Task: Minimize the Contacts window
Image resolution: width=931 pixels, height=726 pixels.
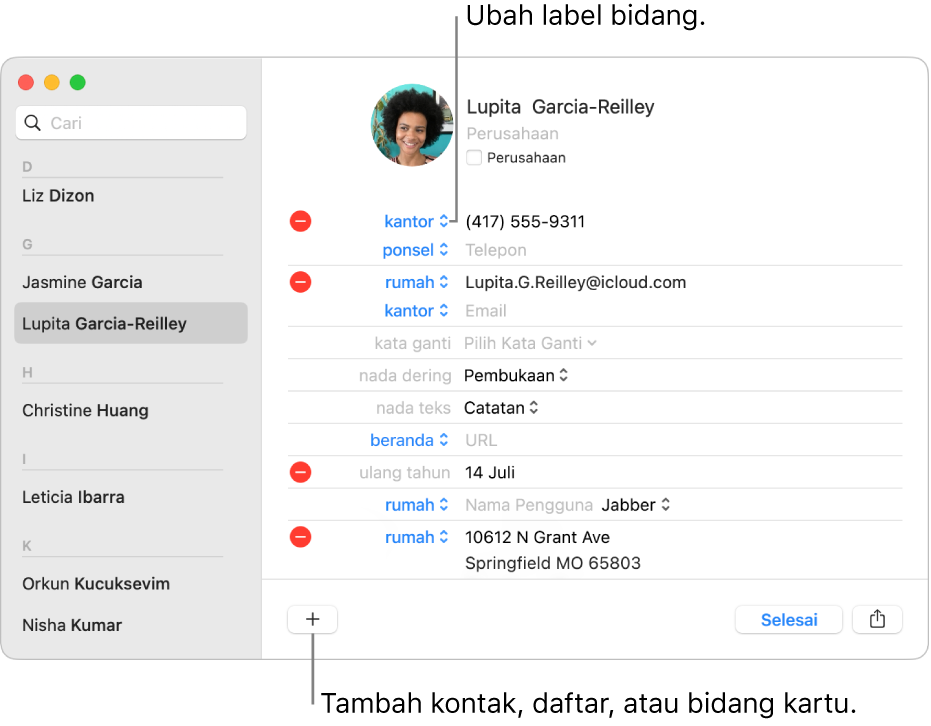Action: (x=52, y=82)
